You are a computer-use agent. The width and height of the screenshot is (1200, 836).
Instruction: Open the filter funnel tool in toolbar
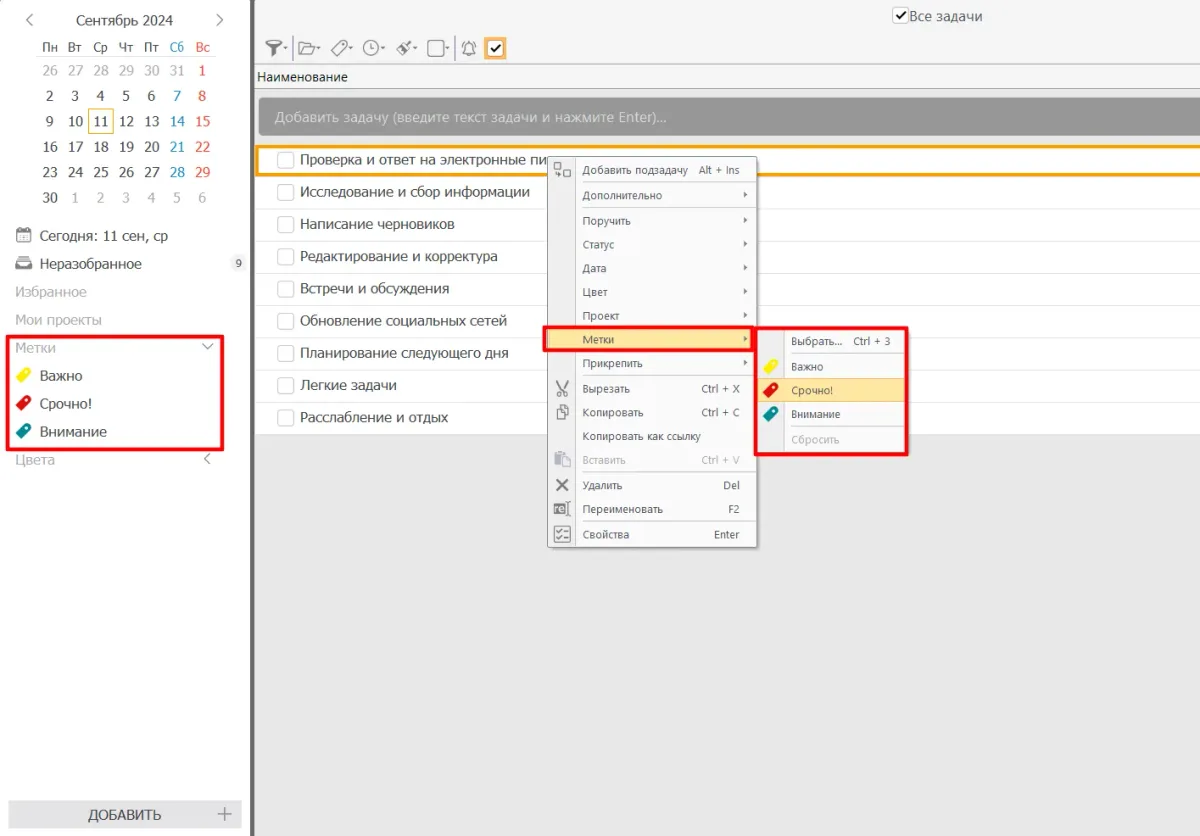point(273,48)
